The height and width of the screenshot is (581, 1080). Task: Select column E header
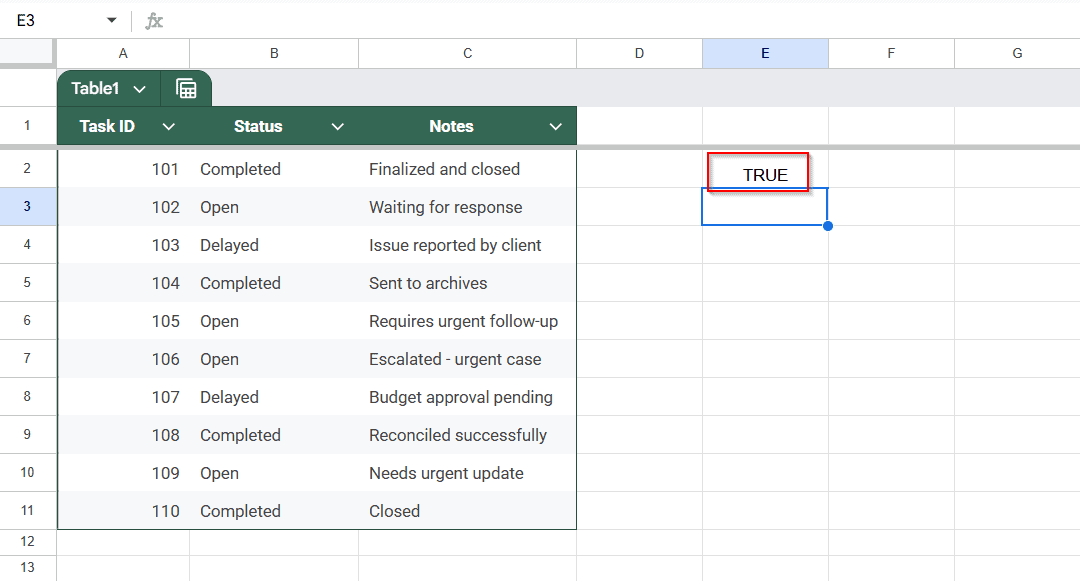pyautogui.click(x=765, y=54)
